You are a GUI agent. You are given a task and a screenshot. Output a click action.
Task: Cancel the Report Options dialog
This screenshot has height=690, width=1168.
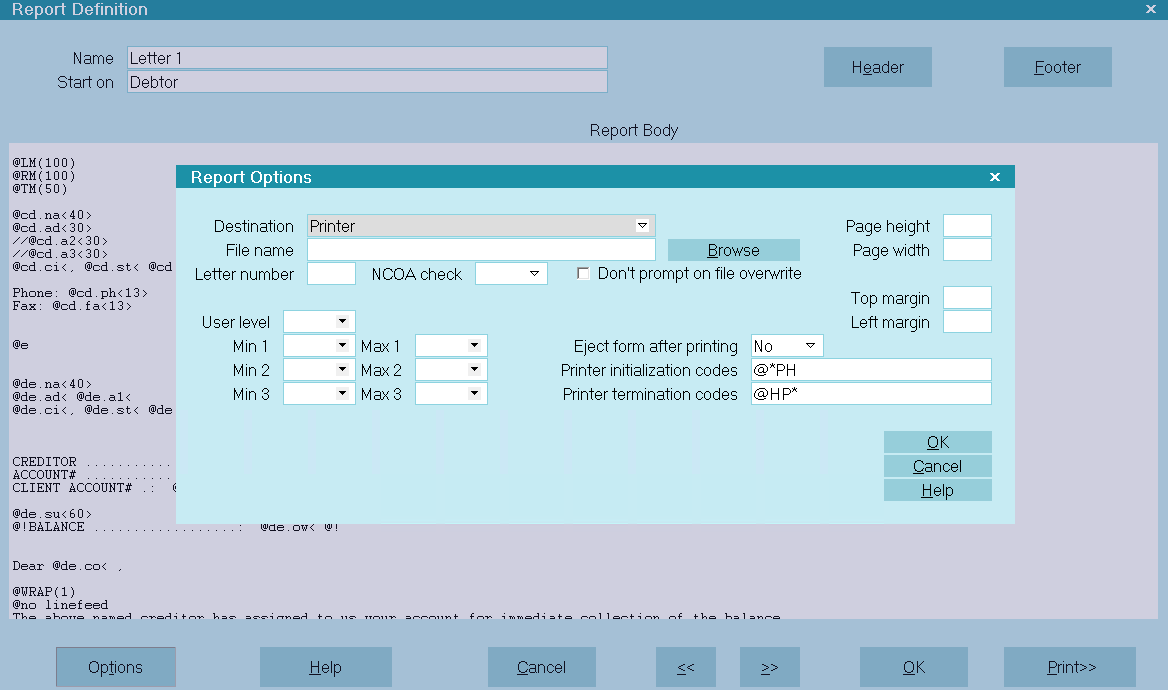(x=937, y=466)
